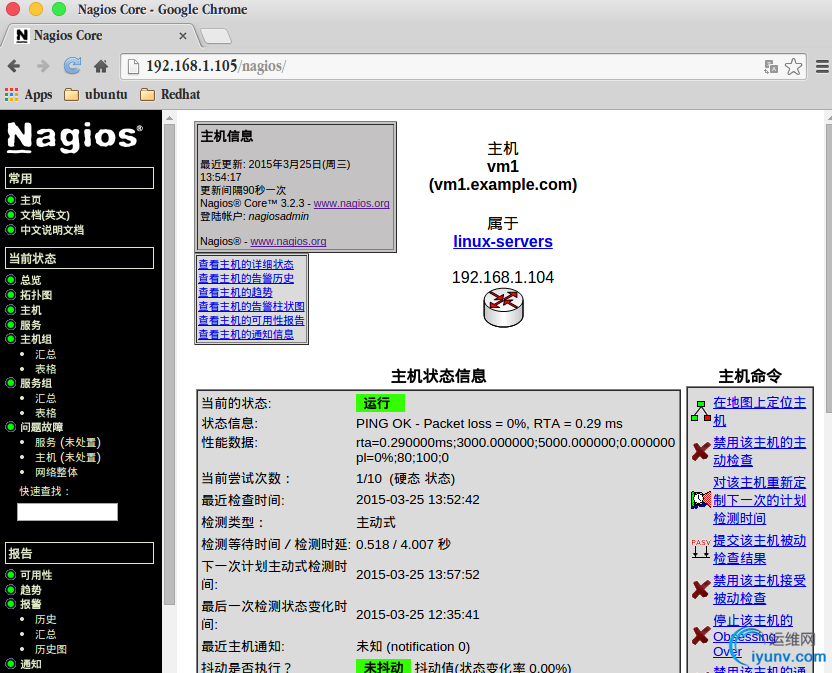Open 文档(英文) in the sidebar

pyautogui.click(x=45, y=215)
